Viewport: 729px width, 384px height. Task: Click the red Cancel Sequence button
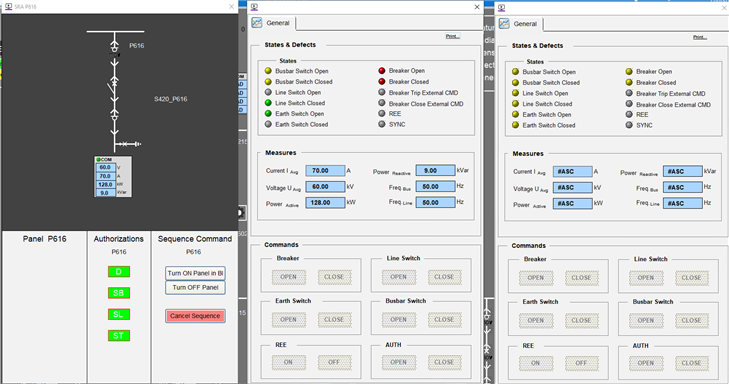pyautogui.click(x=195, y=316)
